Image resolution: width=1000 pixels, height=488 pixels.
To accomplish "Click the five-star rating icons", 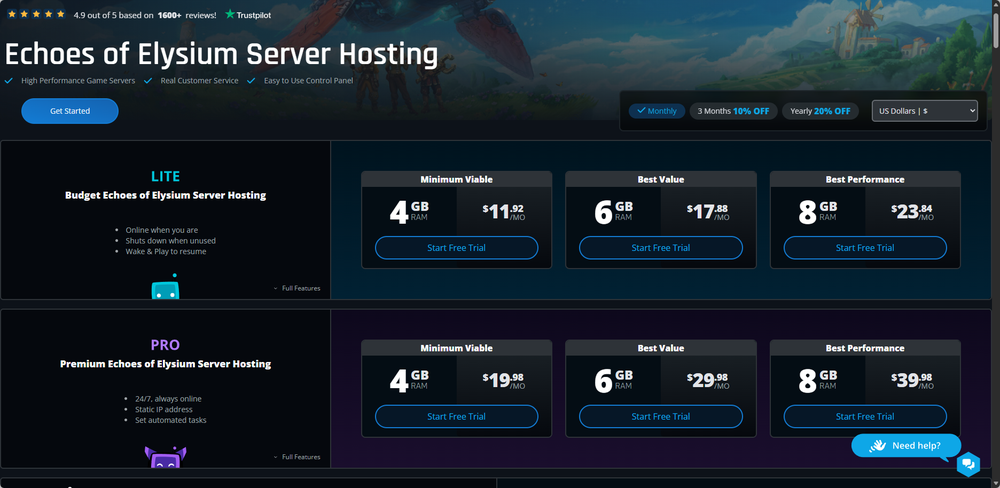I will [36, 14].
